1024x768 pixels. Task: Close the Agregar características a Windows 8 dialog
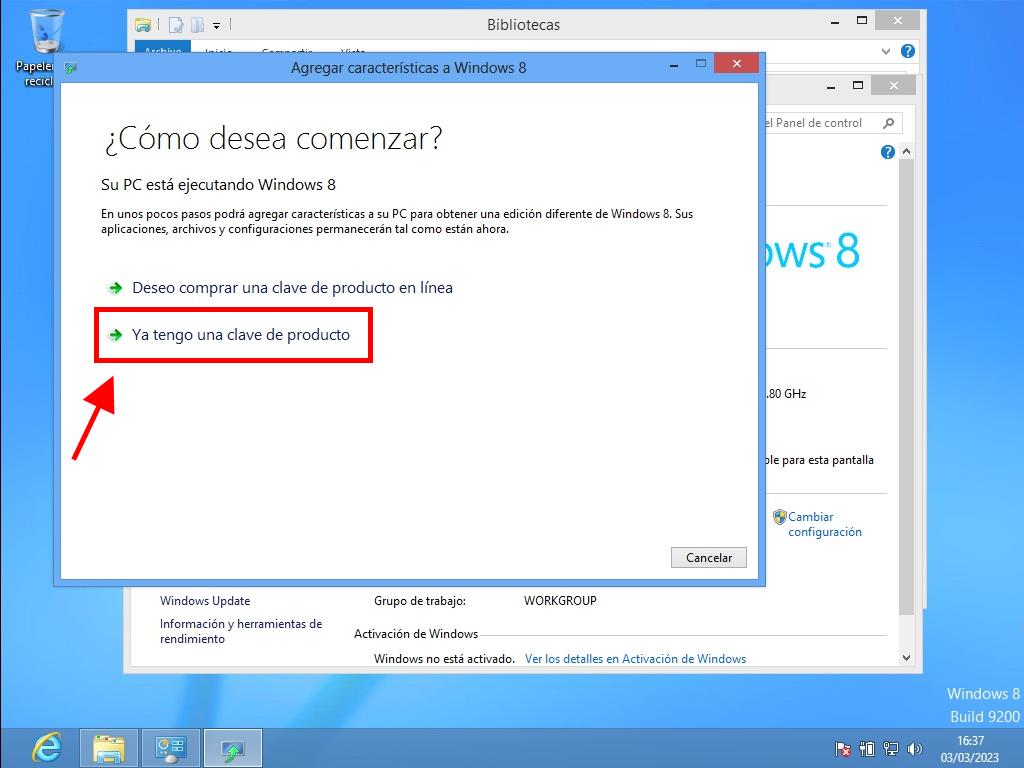(x=737, y=63)
